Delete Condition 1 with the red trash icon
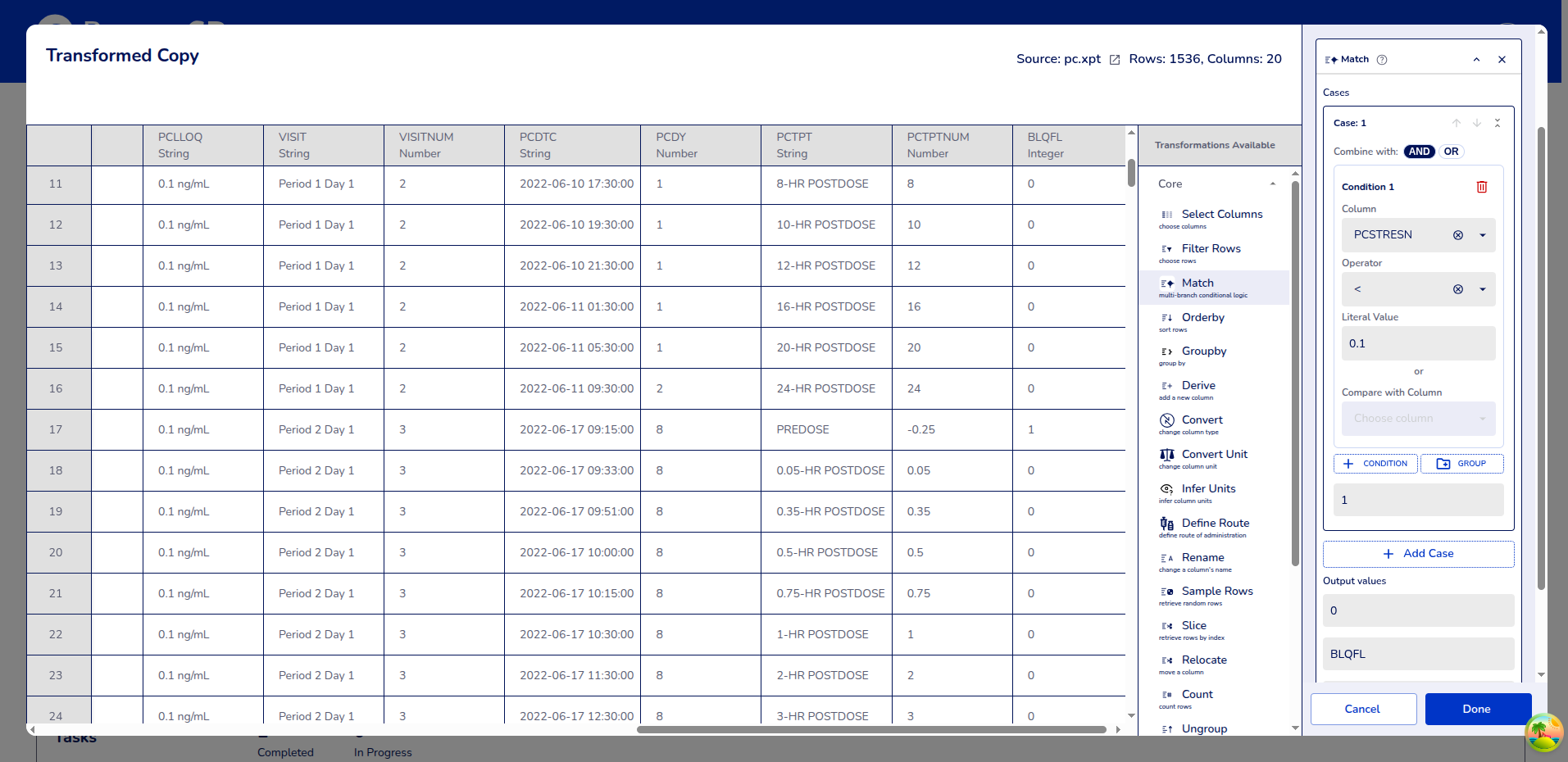The image size is (1568, 762). click(1481, 187)
